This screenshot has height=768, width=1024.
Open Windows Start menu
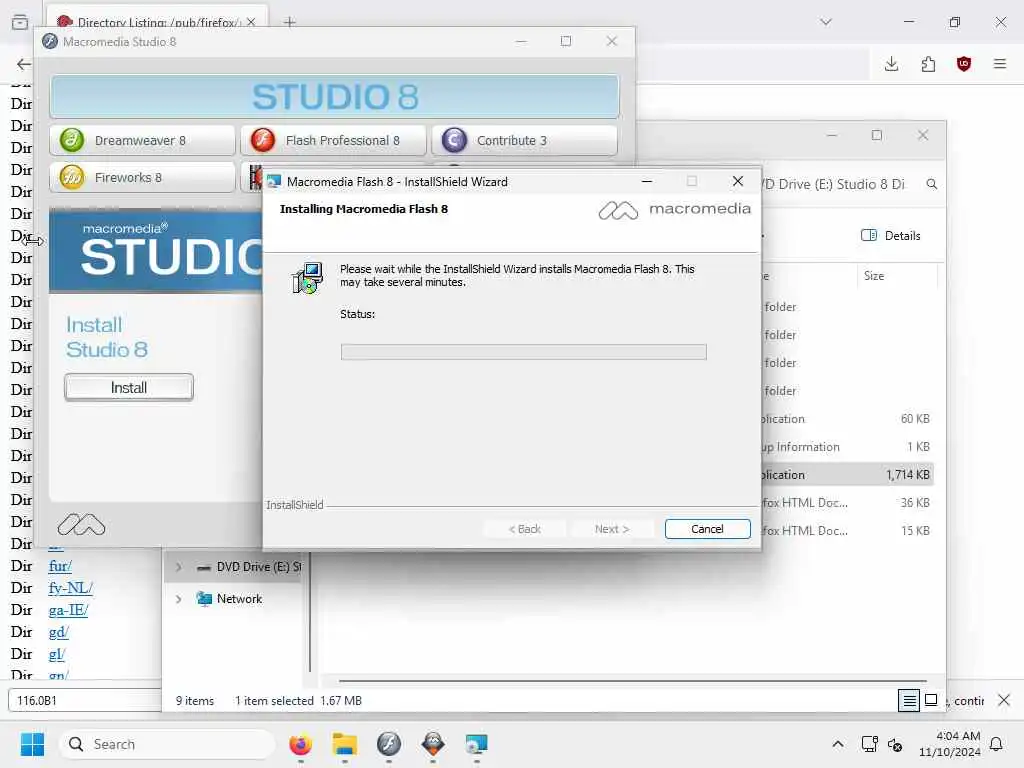tap(32, 744)
